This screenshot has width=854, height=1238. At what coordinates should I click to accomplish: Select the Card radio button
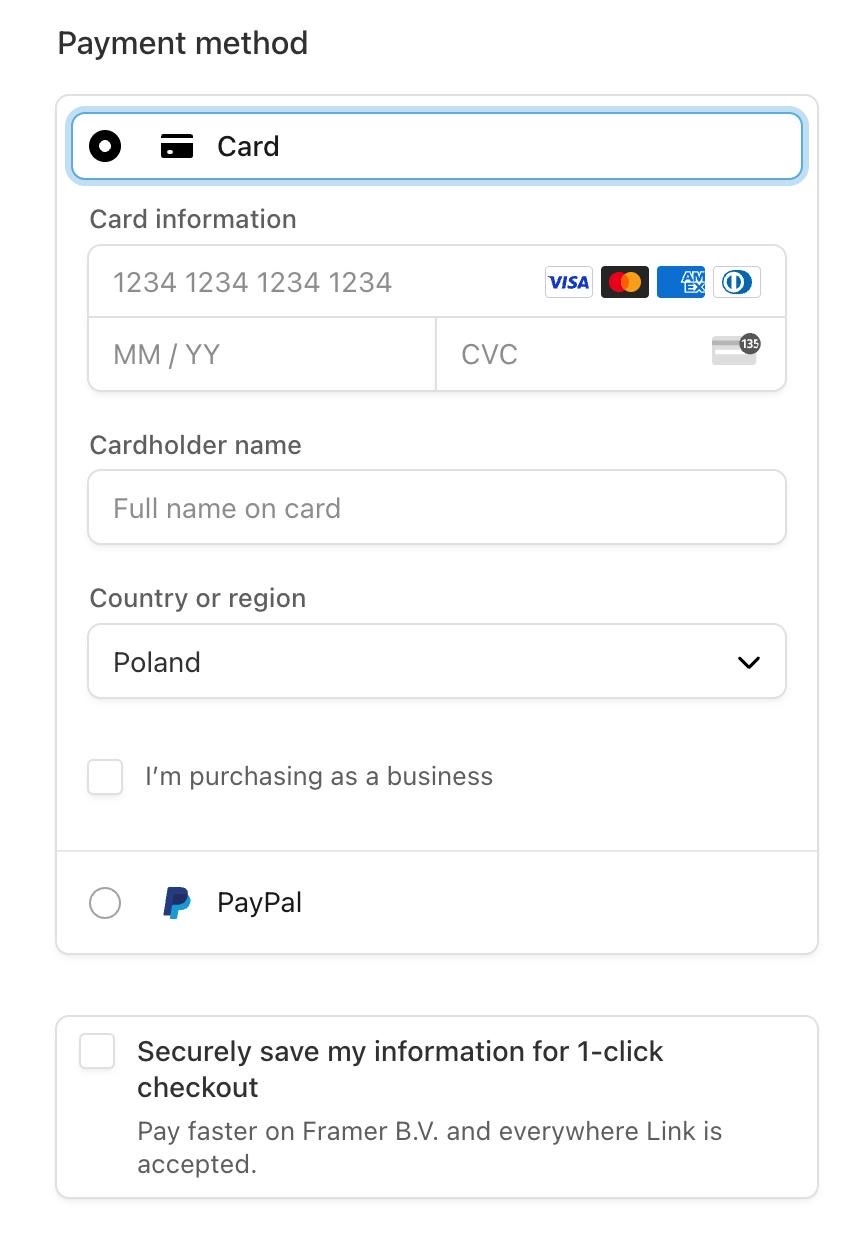pyautogui.click(x=105, y=147)
